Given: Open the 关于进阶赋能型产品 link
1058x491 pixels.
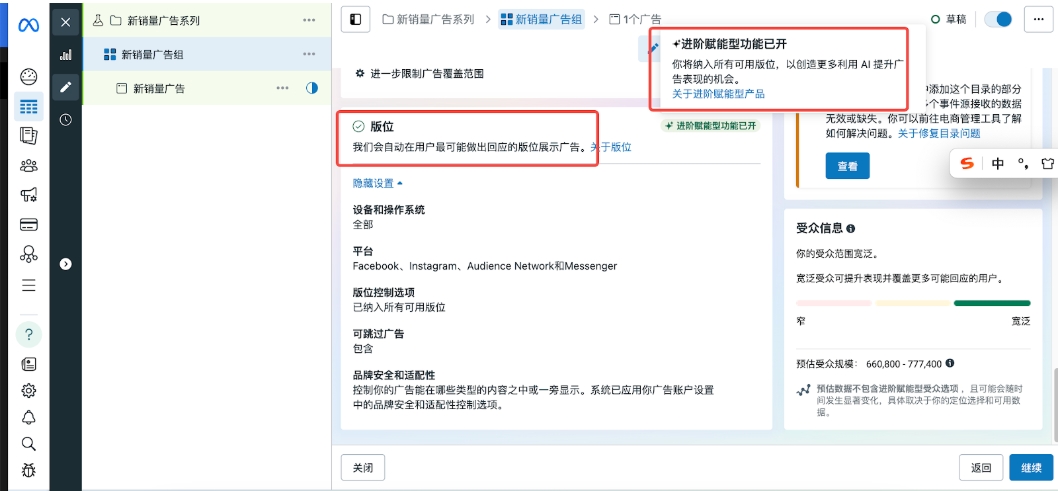Looking at the screenshot, I should tap(718, 94).
